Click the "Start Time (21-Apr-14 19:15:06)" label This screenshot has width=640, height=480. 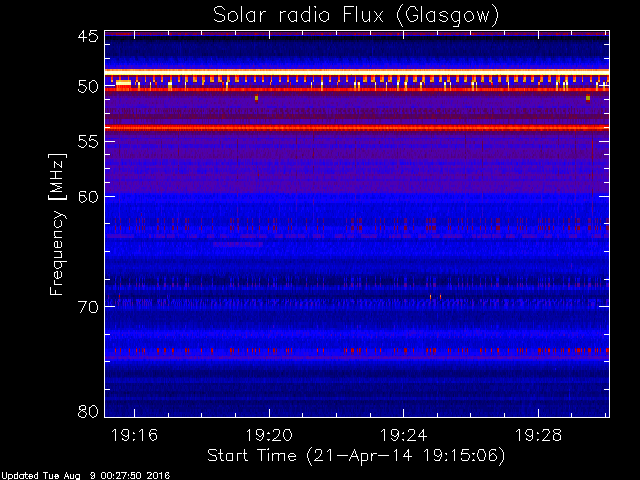356,456
